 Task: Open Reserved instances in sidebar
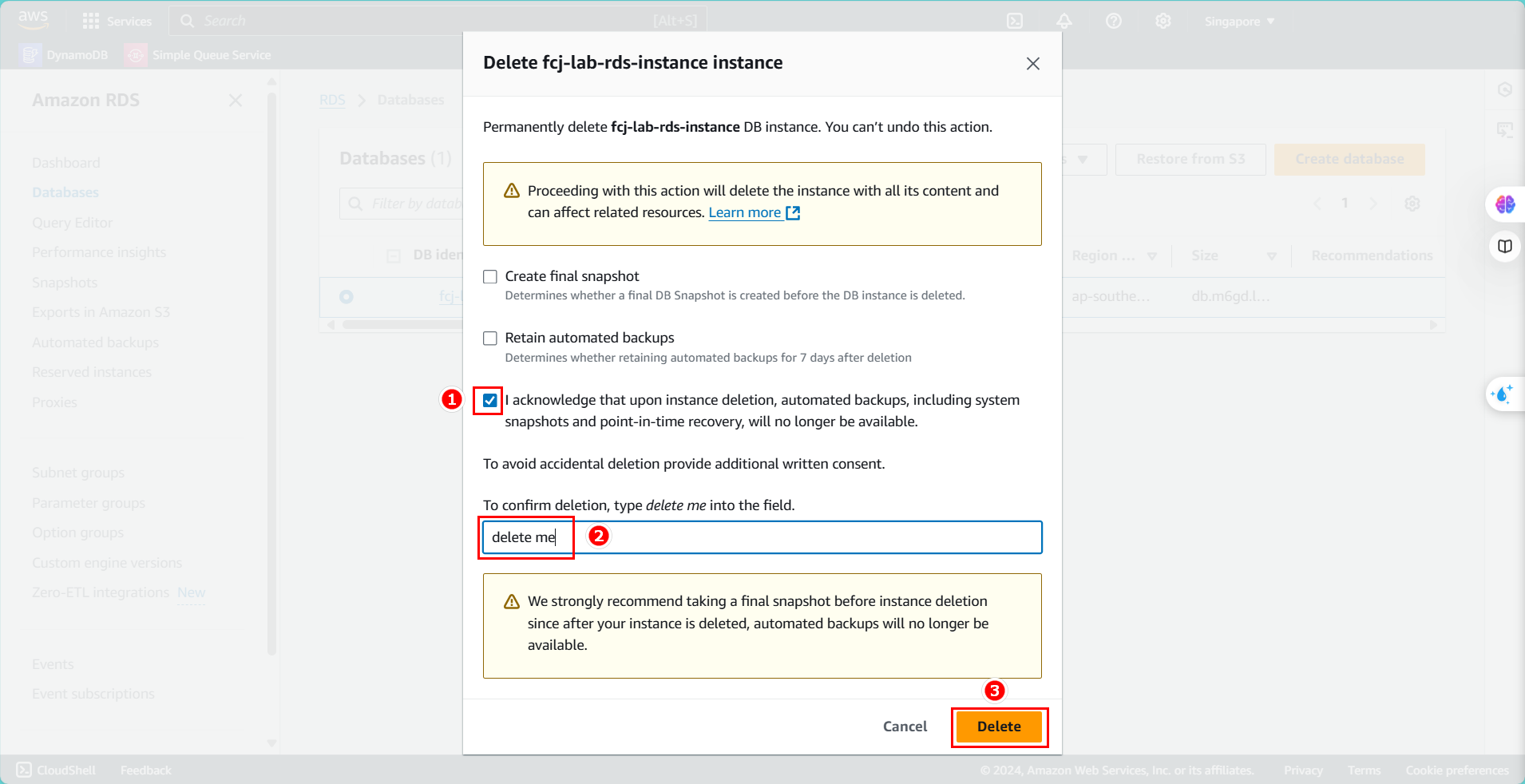coord(92,372)
